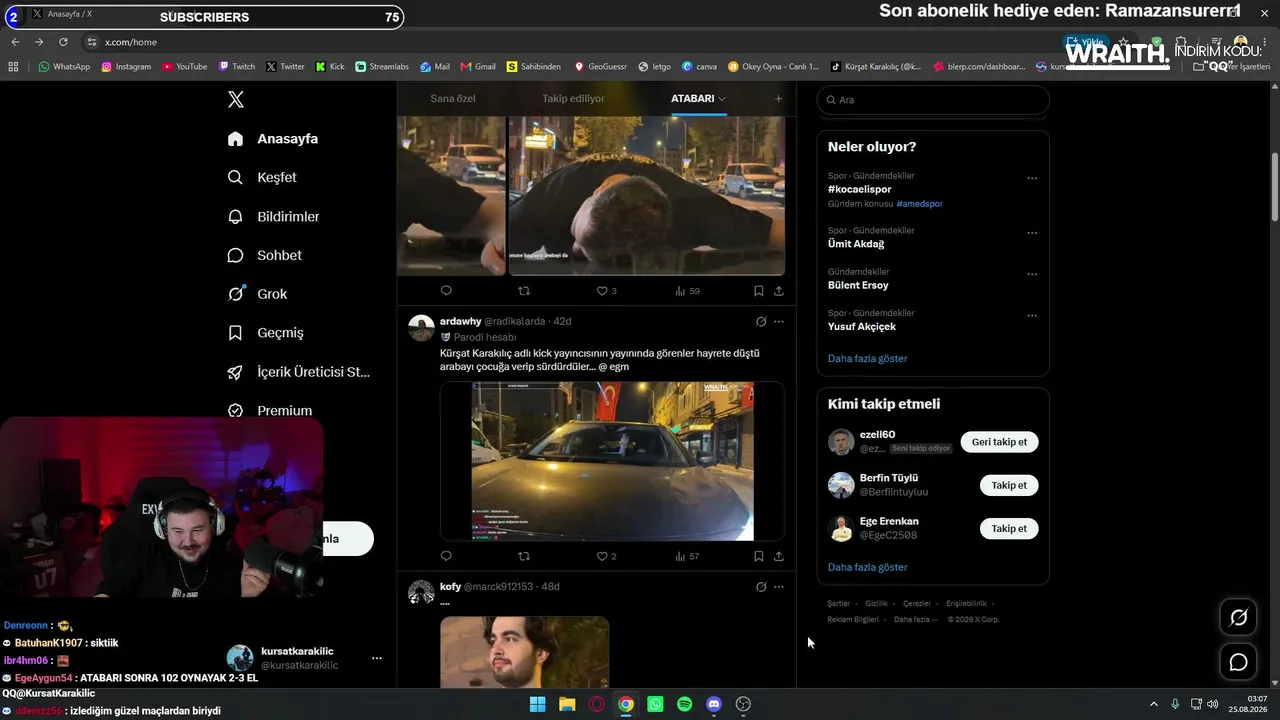
Task: Open more options for Yusuf Akçiçek trend
Action: click(1032, 316)
